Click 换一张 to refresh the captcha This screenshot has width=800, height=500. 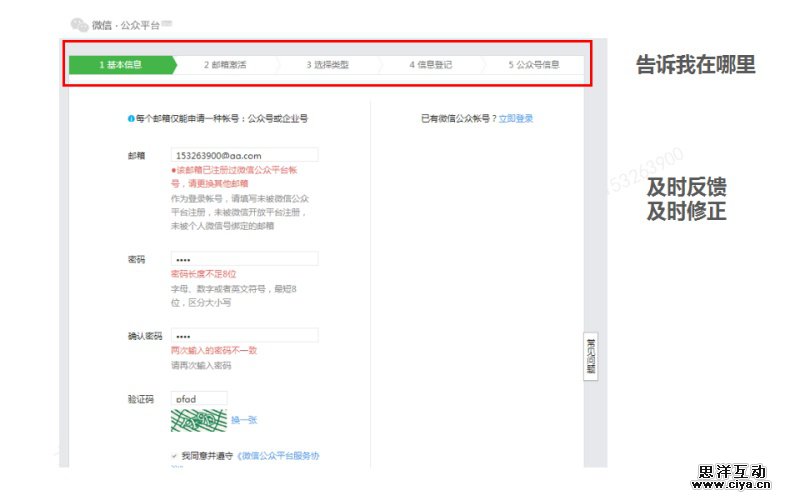pos(244,420)
